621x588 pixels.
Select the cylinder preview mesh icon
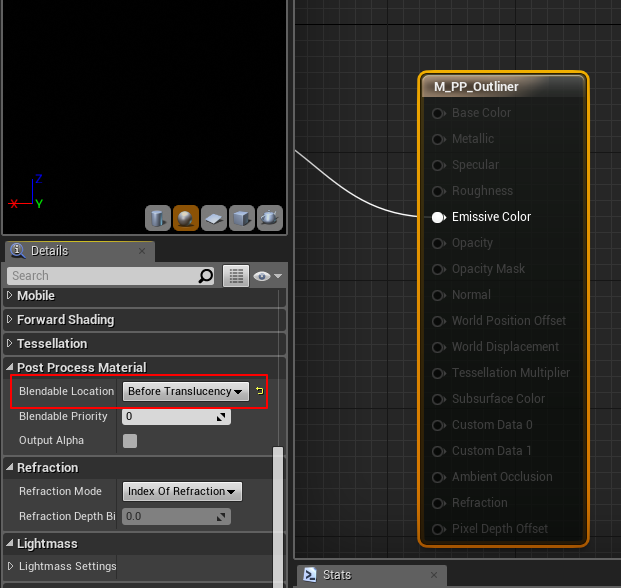tap(157, 217)
